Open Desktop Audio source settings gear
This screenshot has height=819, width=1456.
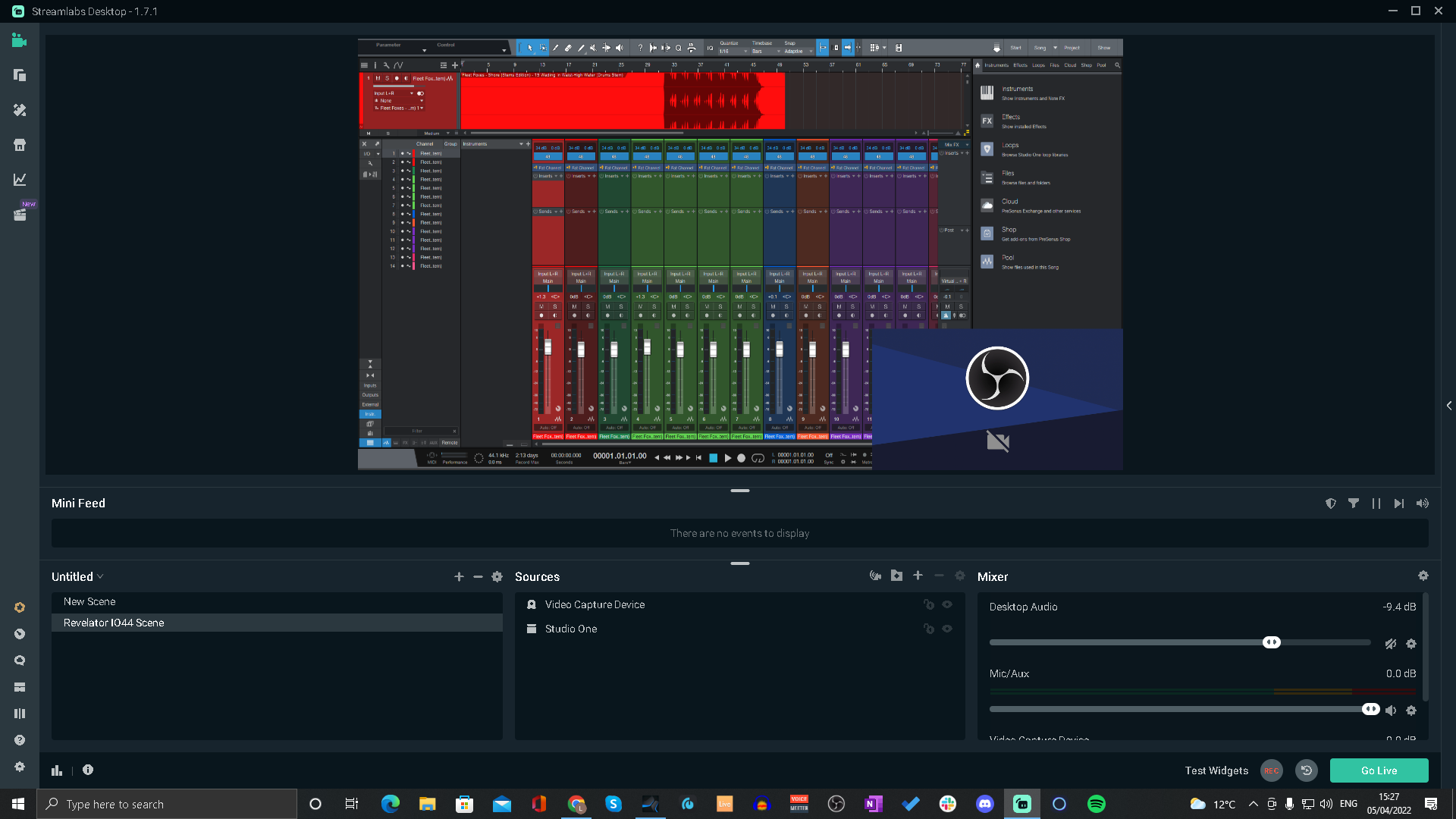click(x=1411, y=644)
